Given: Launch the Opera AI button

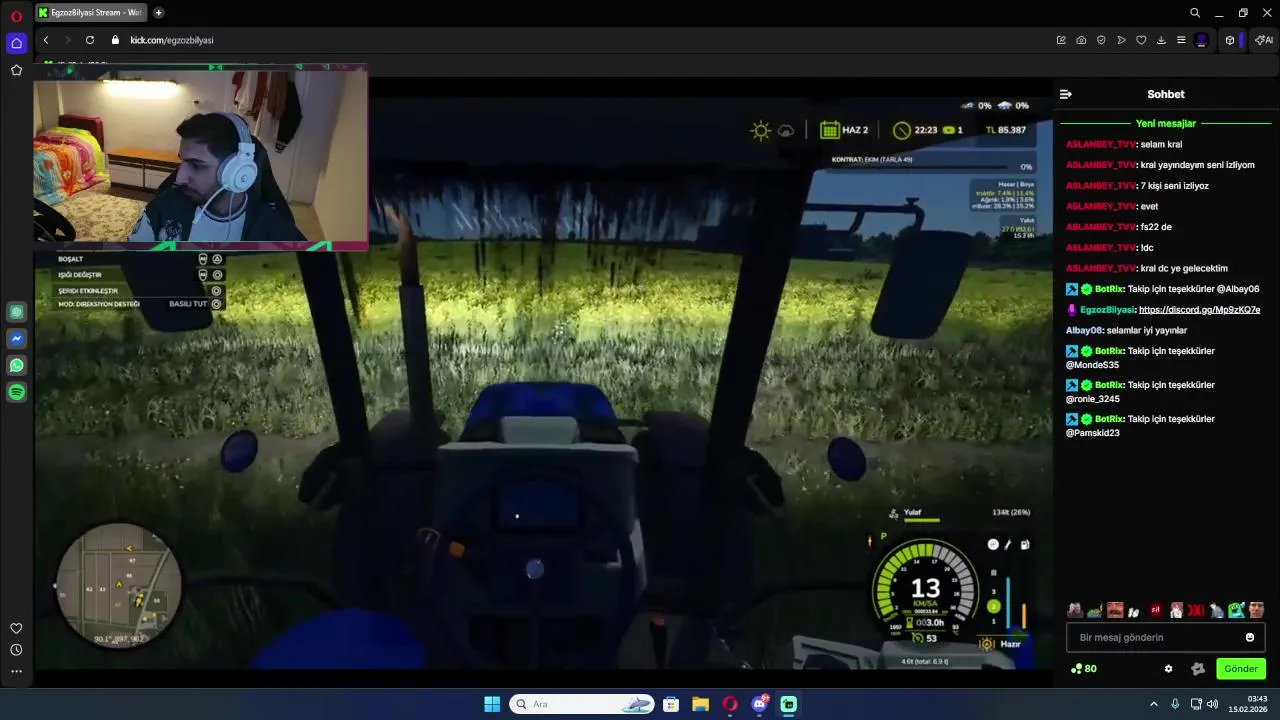Looking at the screenshot, I should click(1264, 40).
